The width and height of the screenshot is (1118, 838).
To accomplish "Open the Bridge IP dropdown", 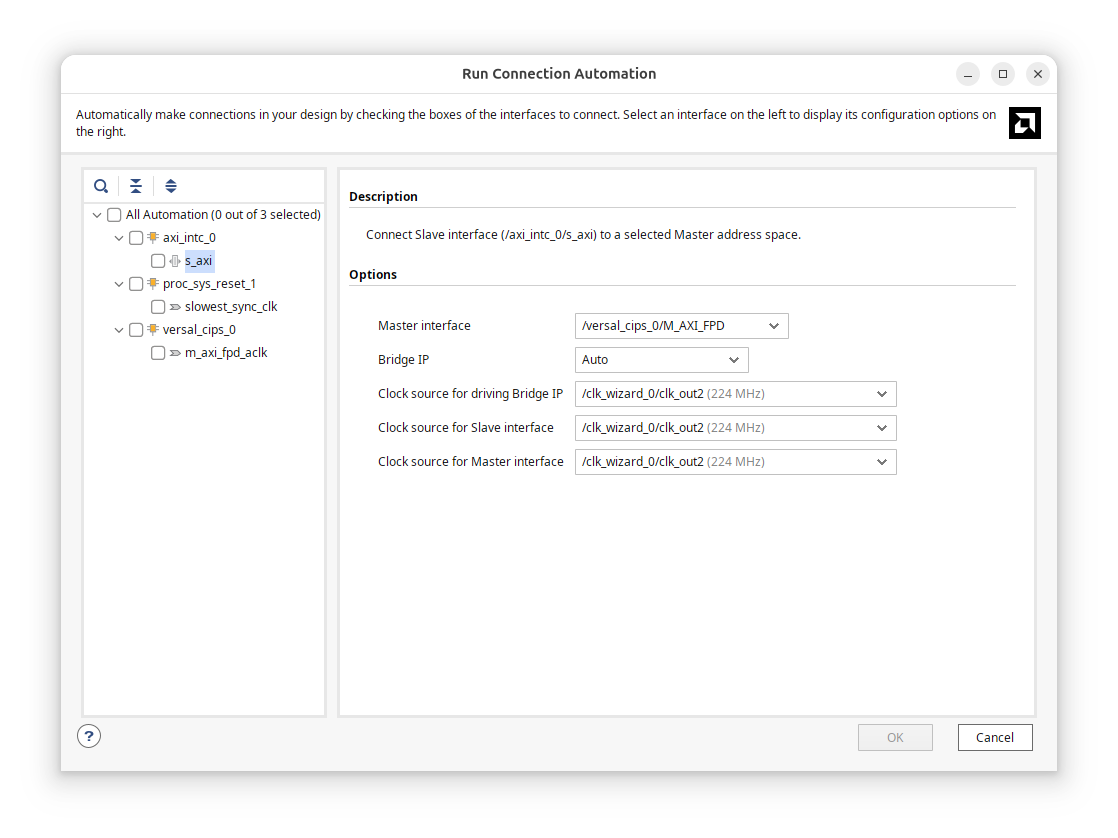I will pos(661,360).
